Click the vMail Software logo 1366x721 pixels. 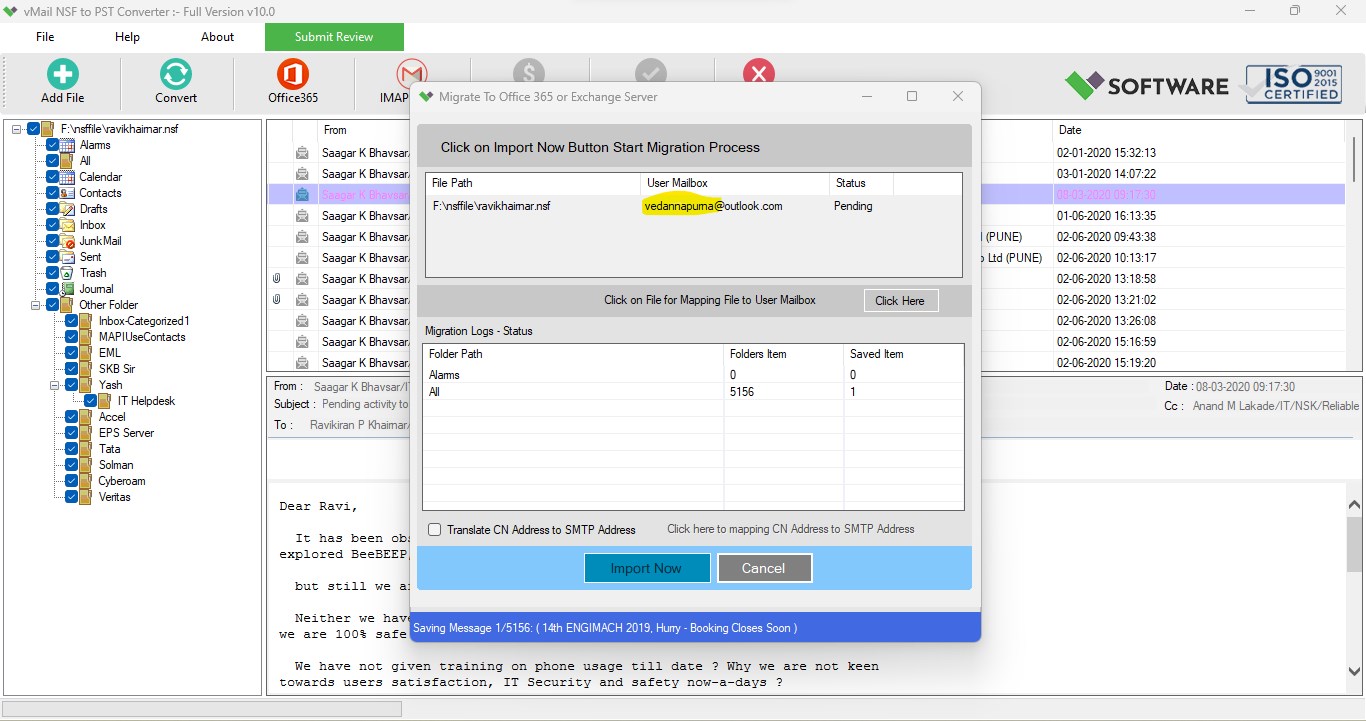(1147, 85)
